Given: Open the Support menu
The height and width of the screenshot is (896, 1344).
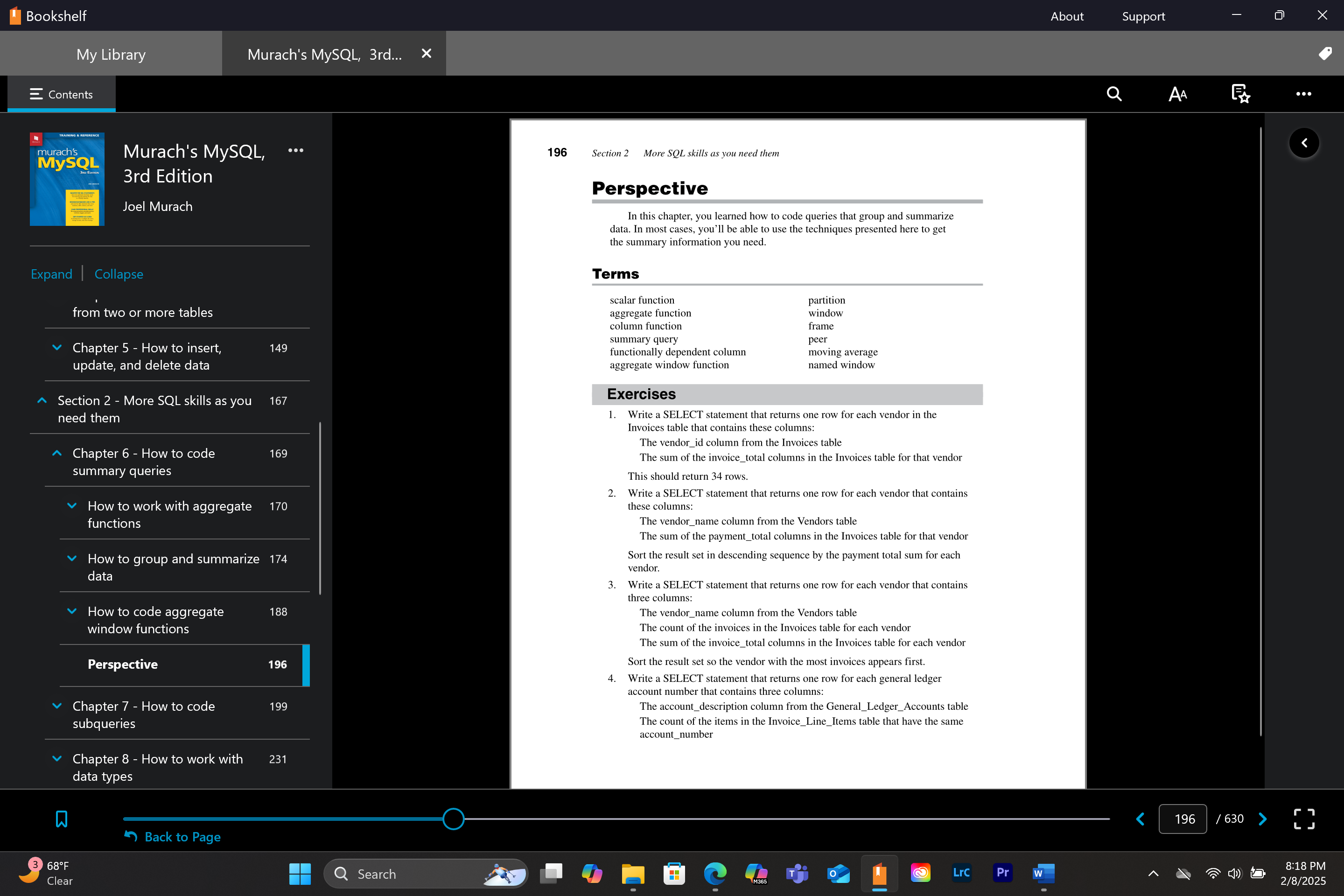Looking at the screenshot, I should click(1143, 16).
